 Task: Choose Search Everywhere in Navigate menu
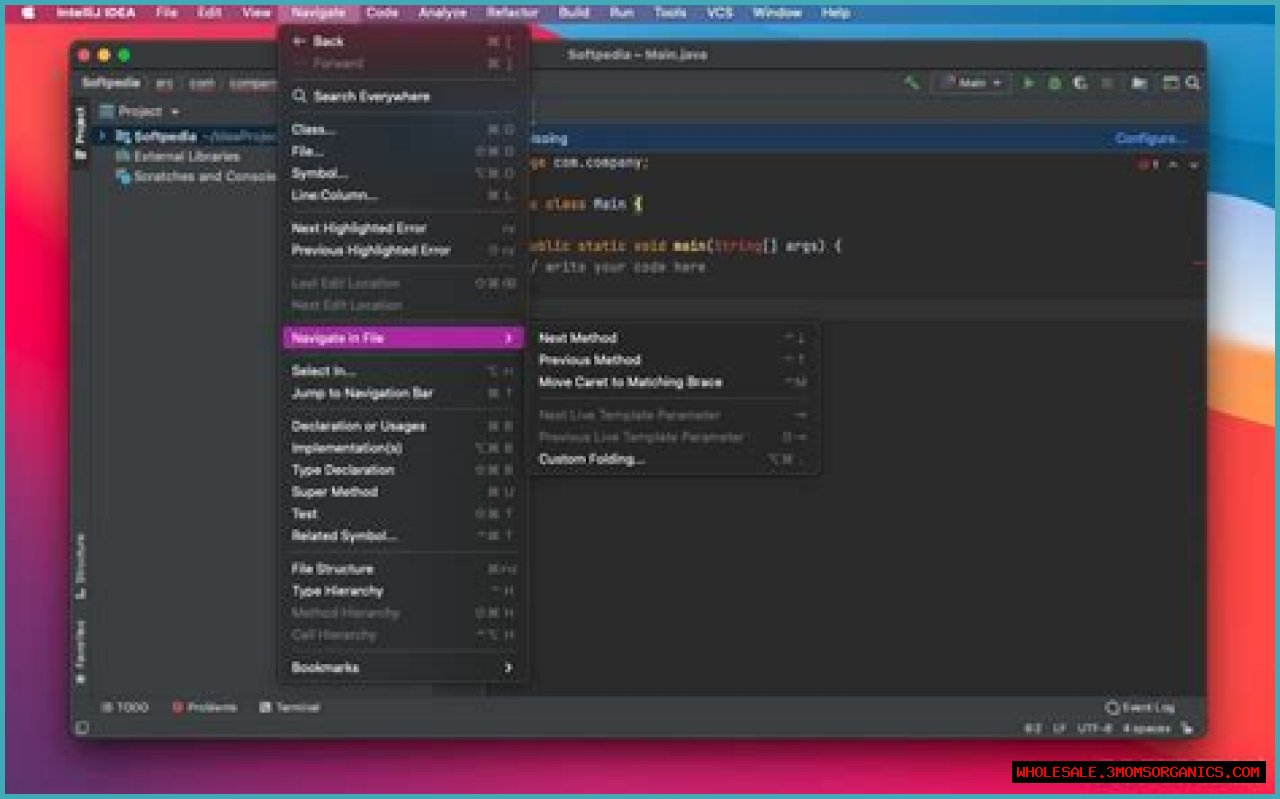(403, 96)
